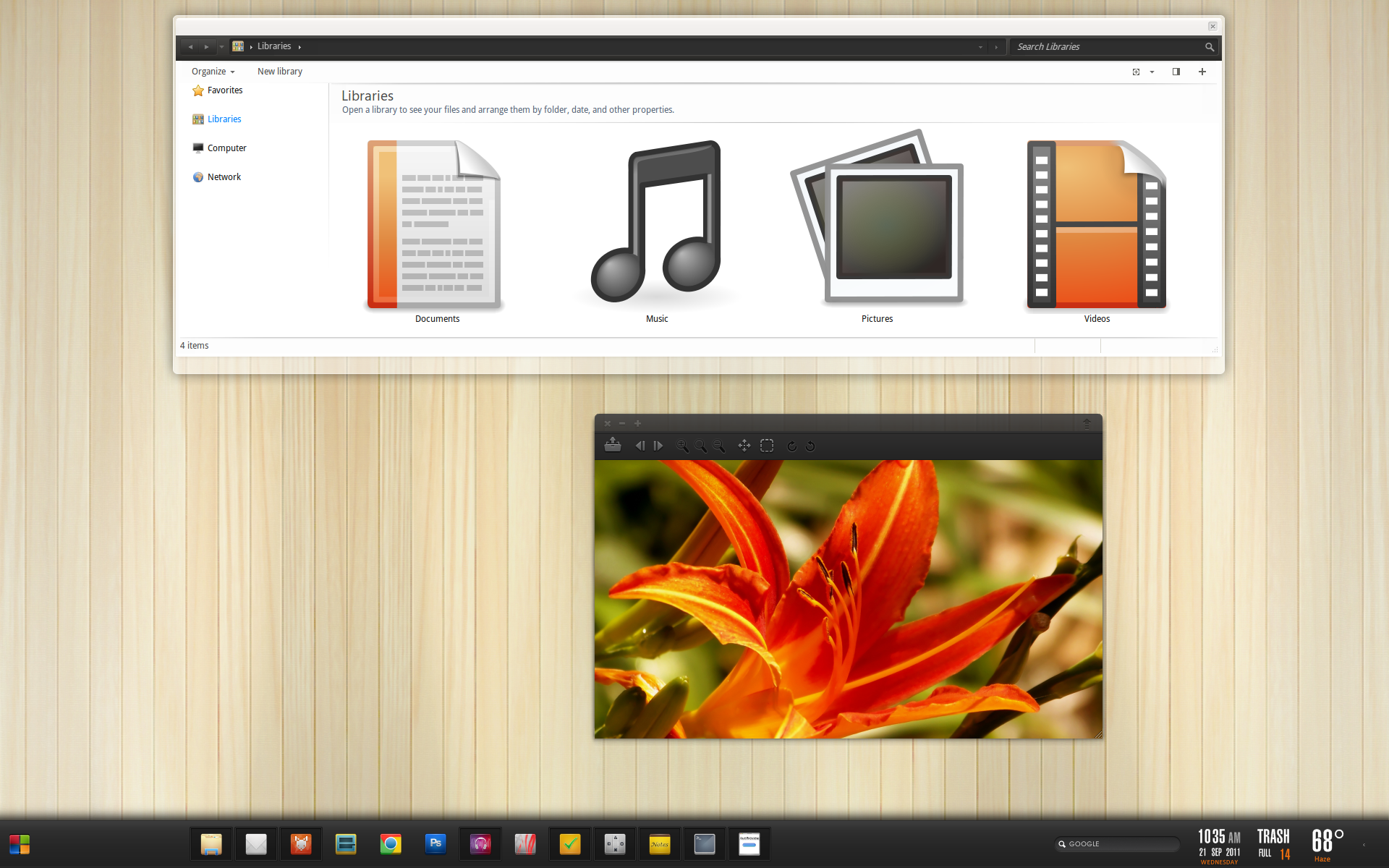Click the New library button
The image size is (1389, 868).
tap(279, 72)
